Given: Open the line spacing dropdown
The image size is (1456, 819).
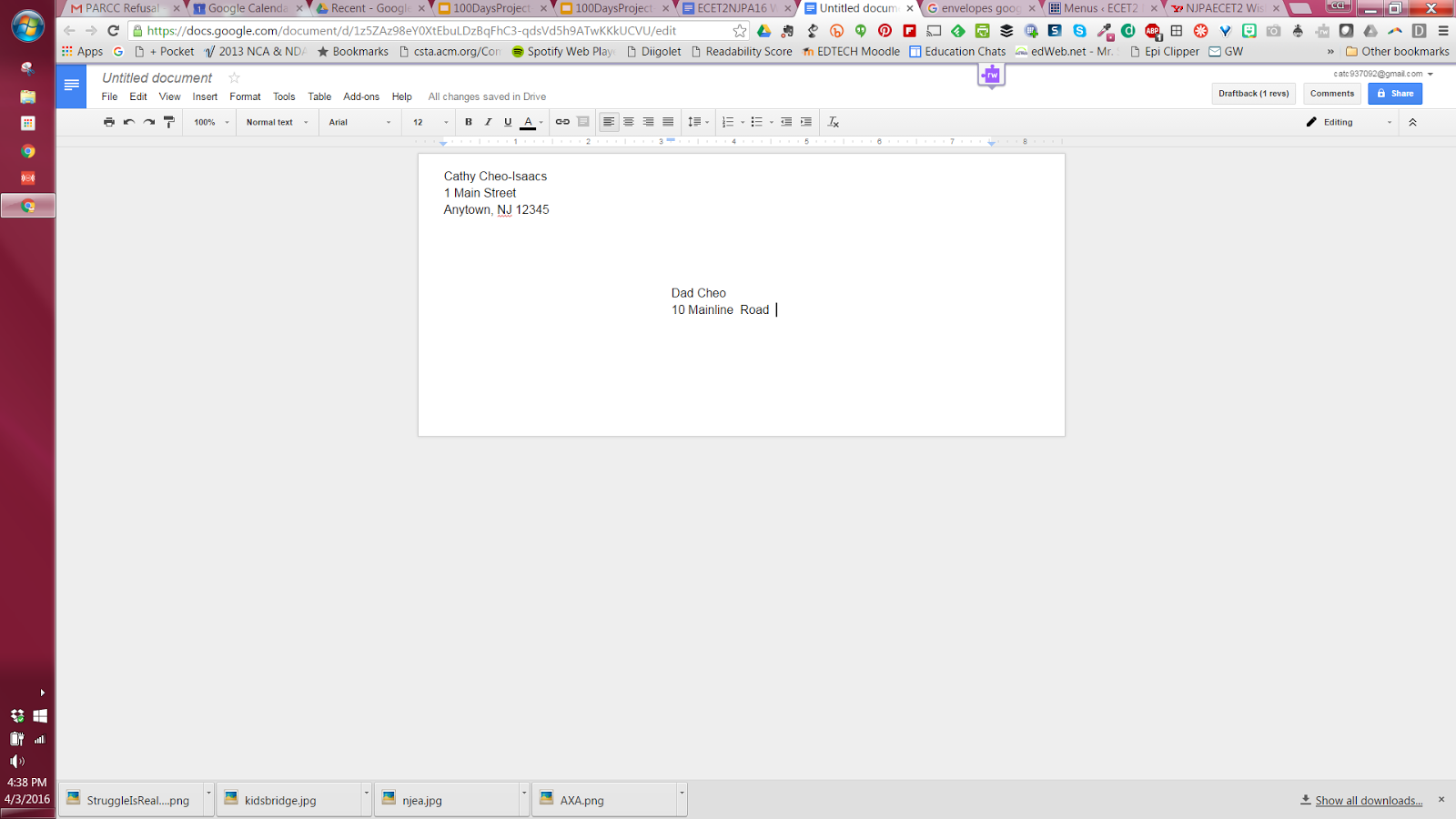Looking at the screenshot, I should (698, 122).
